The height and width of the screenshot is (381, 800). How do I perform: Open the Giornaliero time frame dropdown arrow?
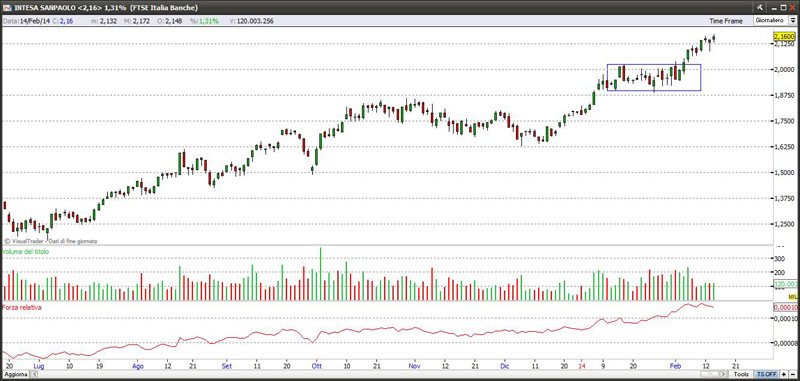click(793, 20)
